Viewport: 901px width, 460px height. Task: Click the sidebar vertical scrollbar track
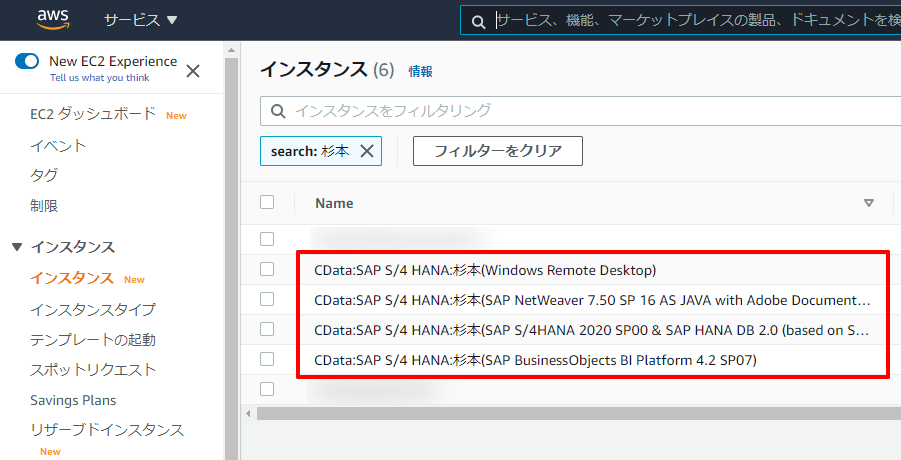tap(232, 258)
